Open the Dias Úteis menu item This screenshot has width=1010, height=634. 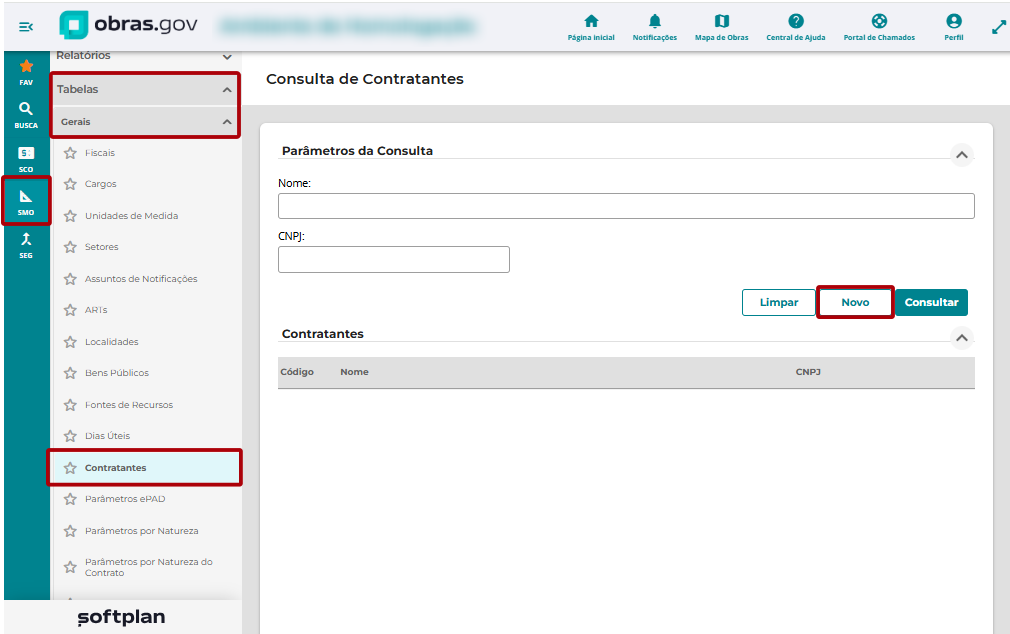pyautogui.click(x=108, y=436)
